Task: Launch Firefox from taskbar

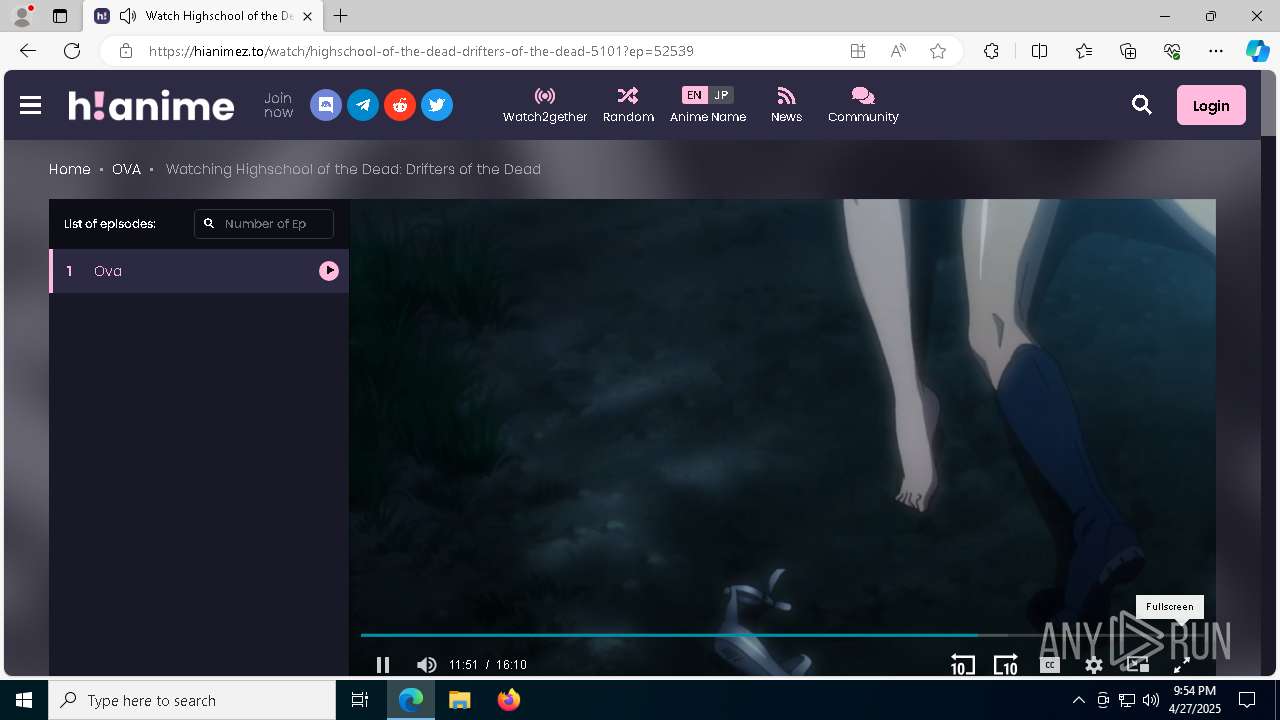Action: pyautogui.click(x=509, y=700)
